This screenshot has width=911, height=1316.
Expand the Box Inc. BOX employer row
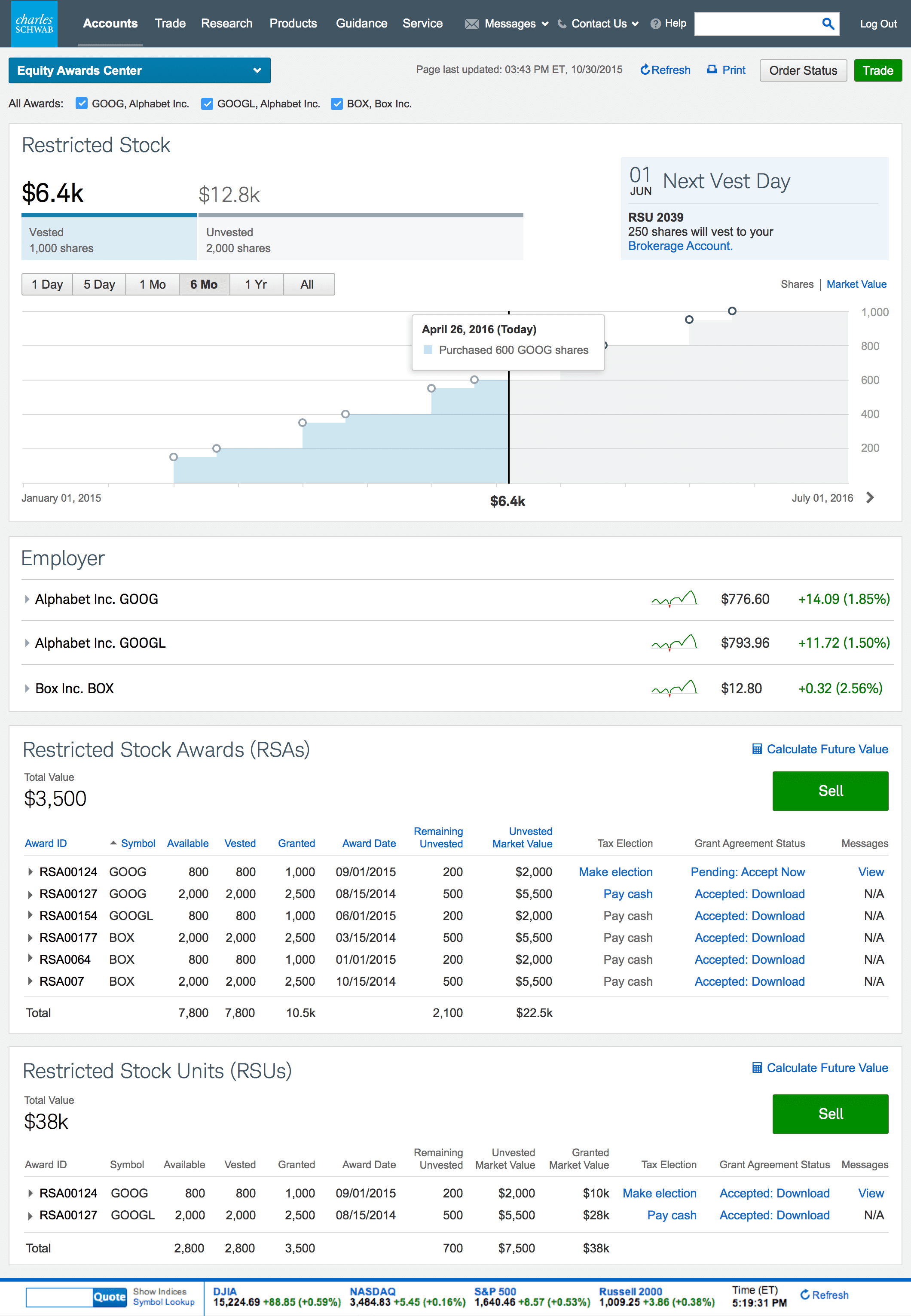coord(27,688)
